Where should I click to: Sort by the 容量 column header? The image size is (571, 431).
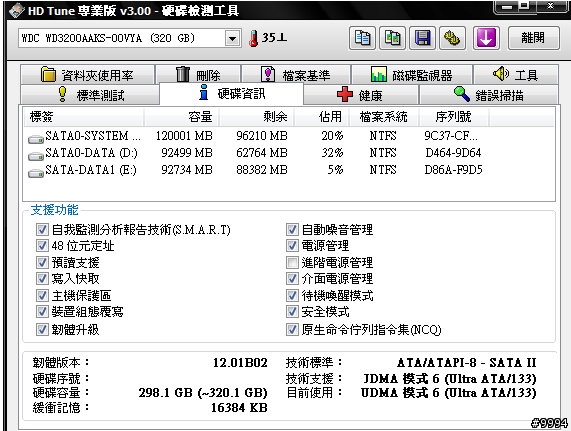[x=182, y=116]
